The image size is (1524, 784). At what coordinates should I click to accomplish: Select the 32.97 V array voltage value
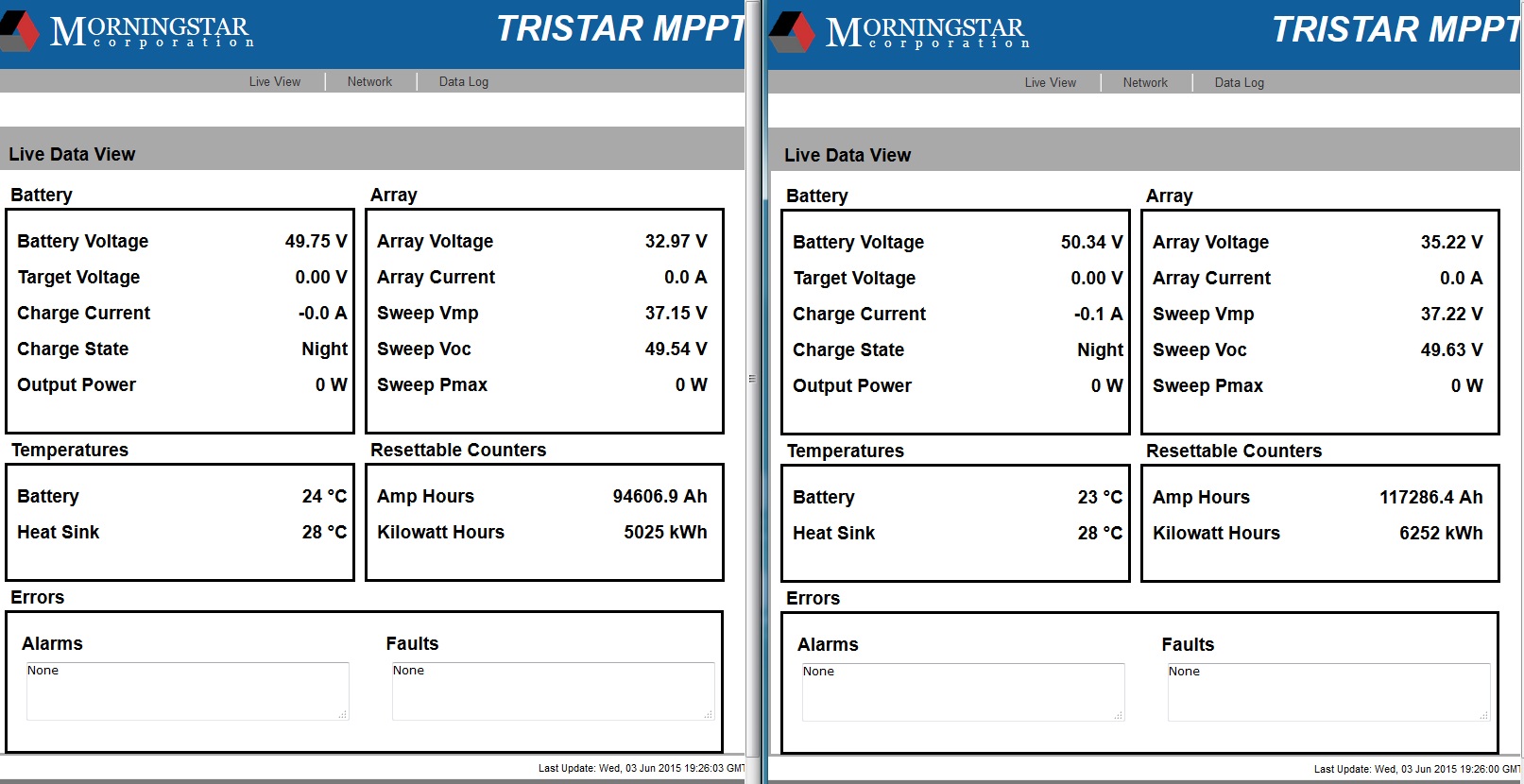click(x=676, y=241)
